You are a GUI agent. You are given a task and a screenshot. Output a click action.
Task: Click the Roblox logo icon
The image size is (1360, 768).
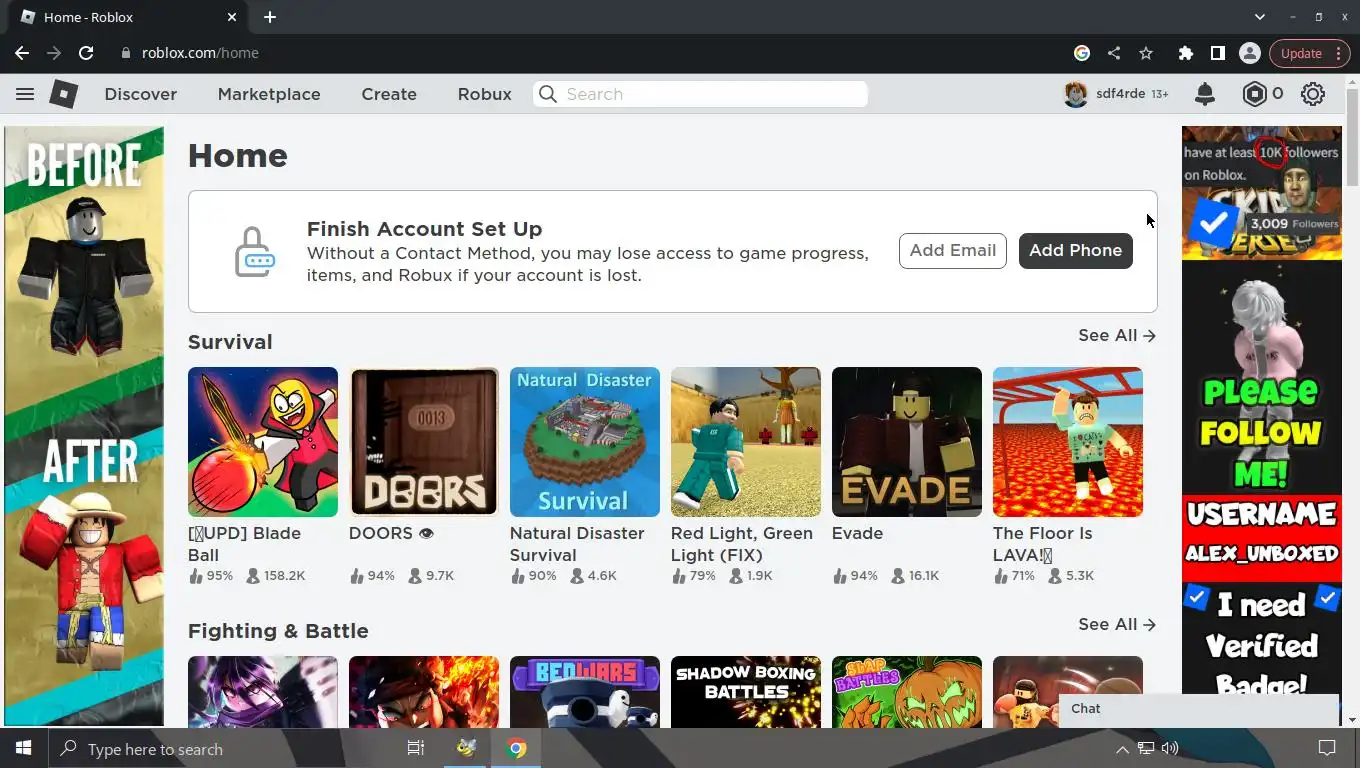[x=64, y=94]
